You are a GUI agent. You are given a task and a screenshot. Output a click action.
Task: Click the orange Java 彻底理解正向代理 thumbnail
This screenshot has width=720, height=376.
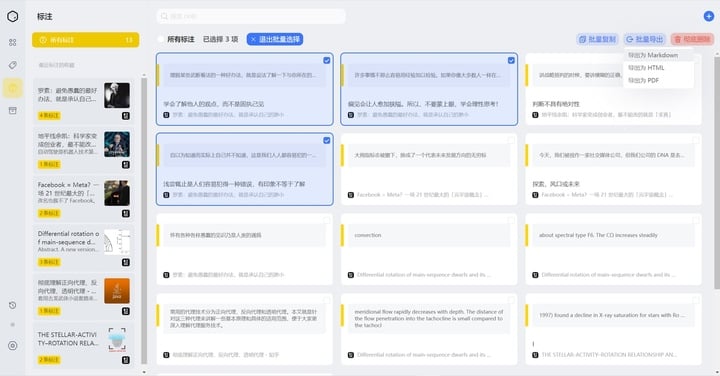[117, 291]
